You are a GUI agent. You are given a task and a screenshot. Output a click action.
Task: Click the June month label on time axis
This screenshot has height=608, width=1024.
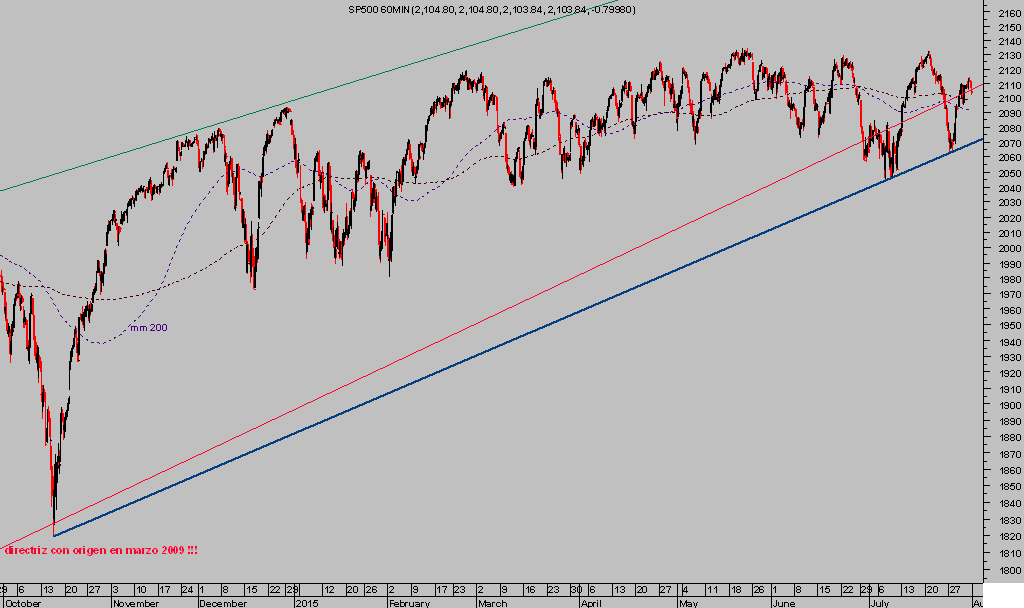point(786,603)
